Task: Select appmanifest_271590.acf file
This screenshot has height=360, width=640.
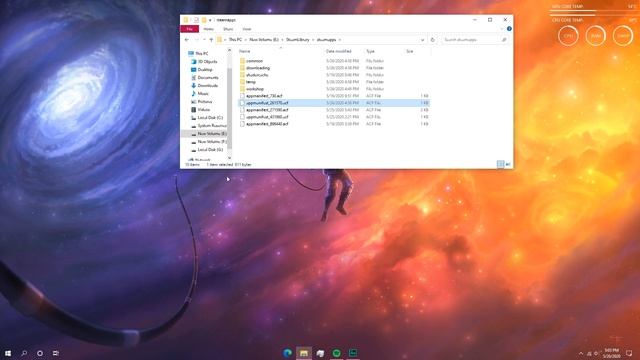Action: 267,110
